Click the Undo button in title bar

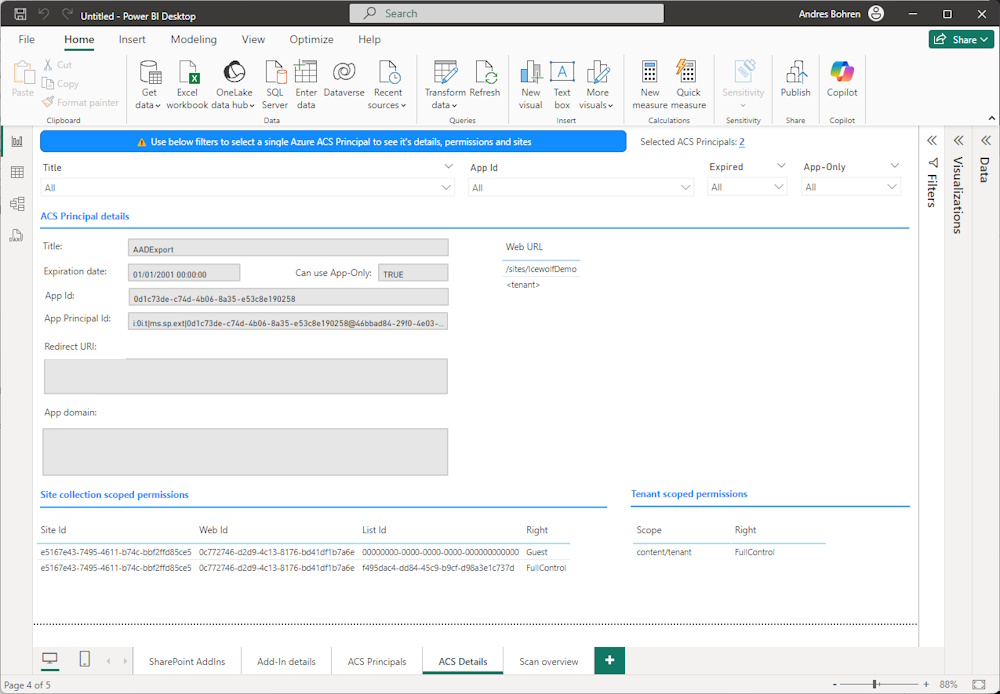click(43, 14)
